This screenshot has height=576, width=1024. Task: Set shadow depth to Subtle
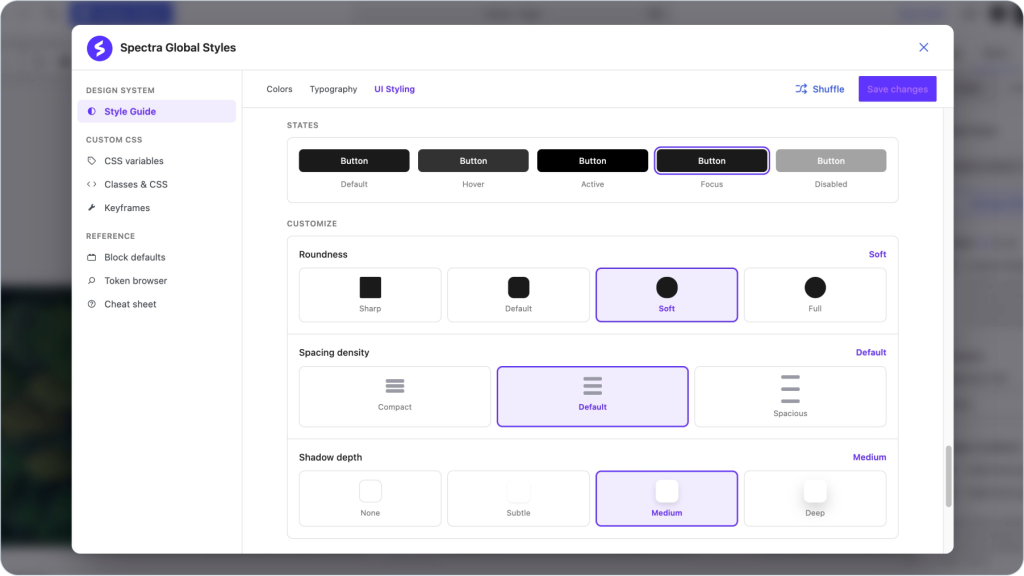coord(519,498)
